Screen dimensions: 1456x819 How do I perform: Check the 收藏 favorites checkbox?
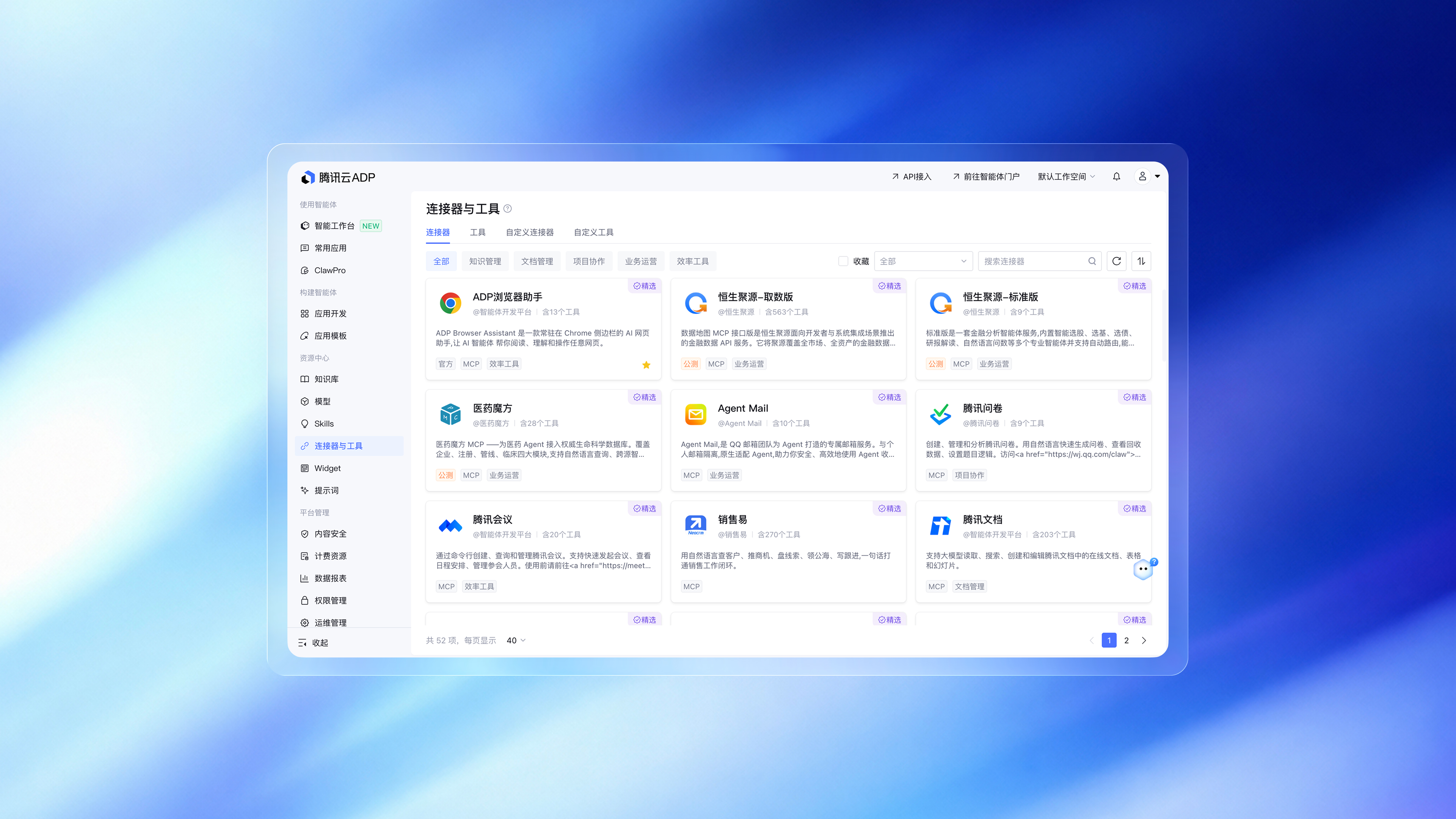click(x=843, y=261)
